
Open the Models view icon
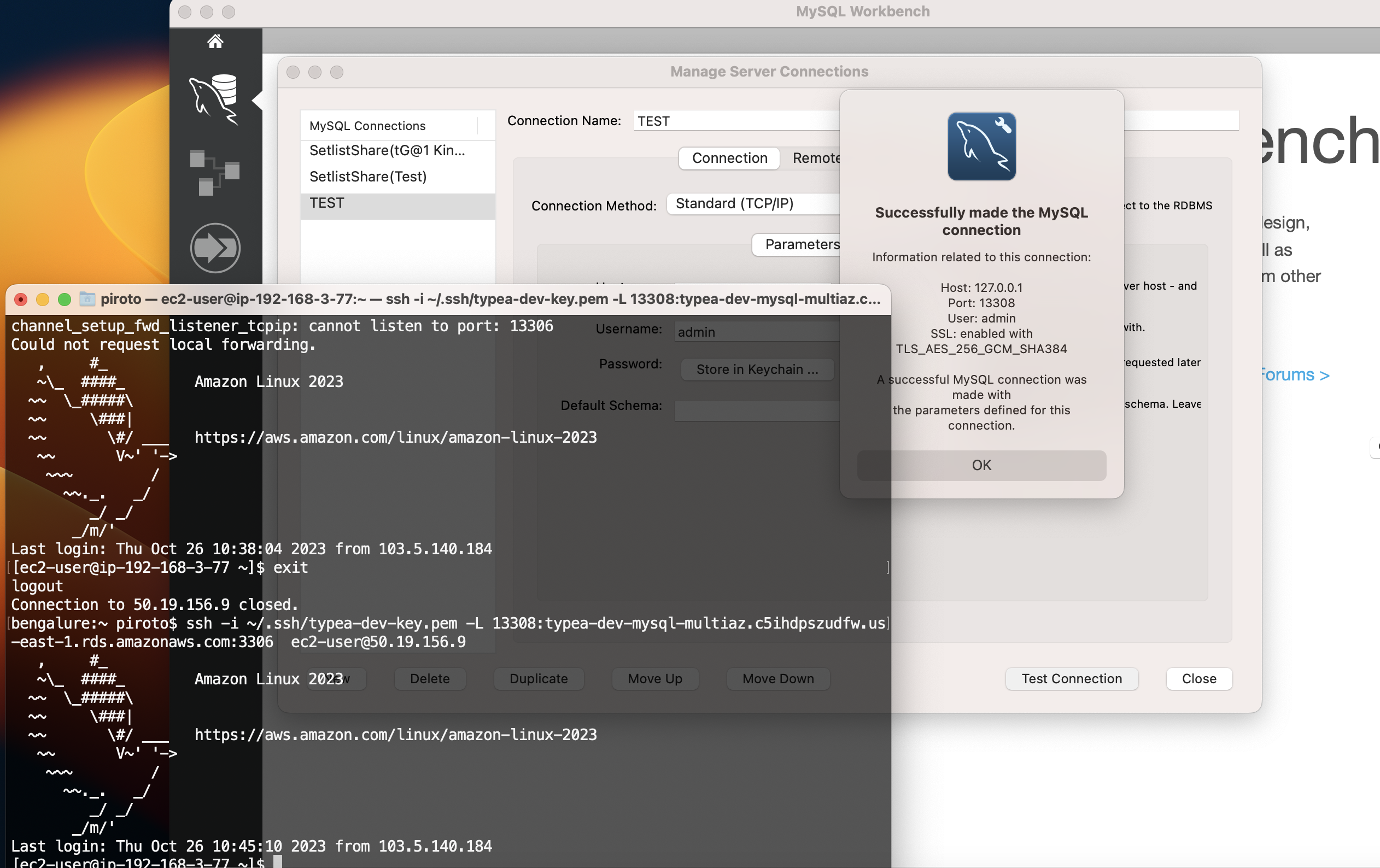click(214, 173)
